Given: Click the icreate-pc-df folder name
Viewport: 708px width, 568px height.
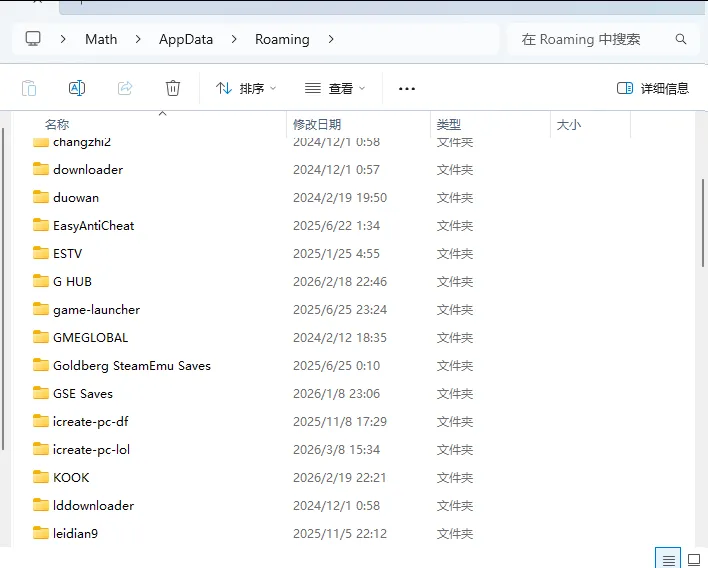Looking at the screenshot, I should pyautogui.click(x=91, y=422).
